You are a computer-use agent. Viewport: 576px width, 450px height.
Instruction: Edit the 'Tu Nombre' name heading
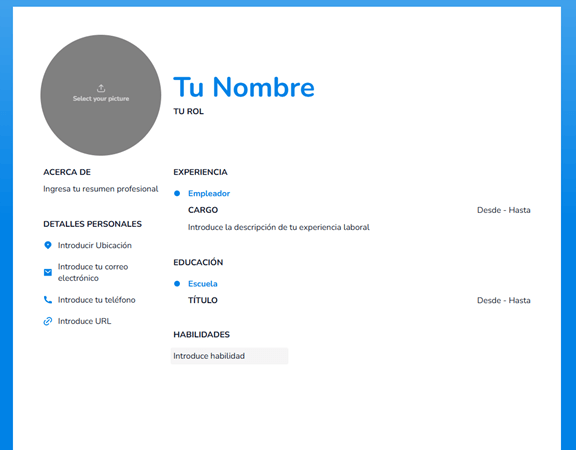[x=244, y=87]
